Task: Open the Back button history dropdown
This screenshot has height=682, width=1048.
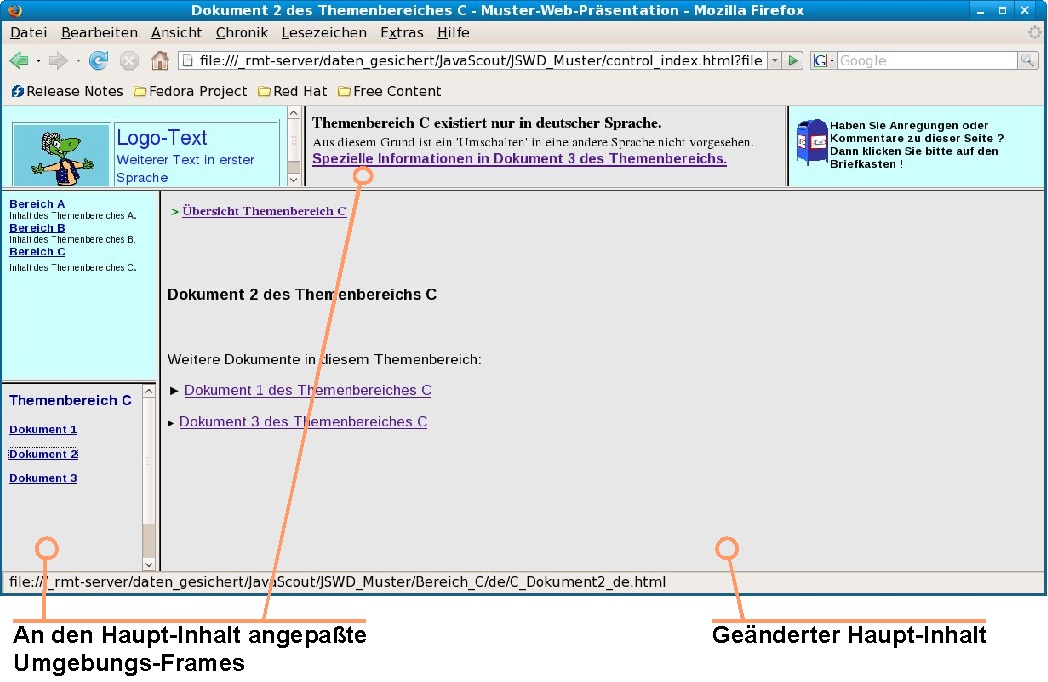Action: pos(38,61)
